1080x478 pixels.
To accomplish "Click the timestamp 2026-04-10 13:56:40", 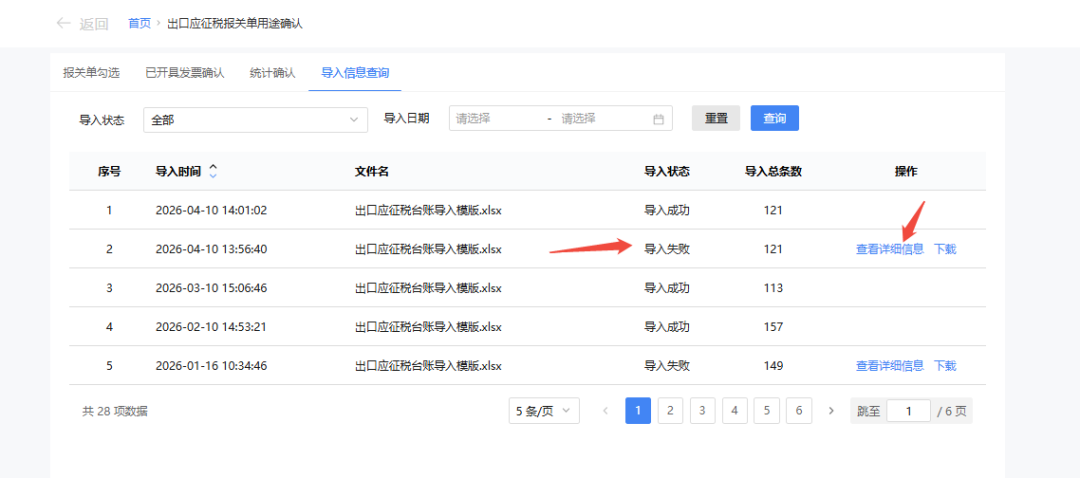I will (211, 249).
